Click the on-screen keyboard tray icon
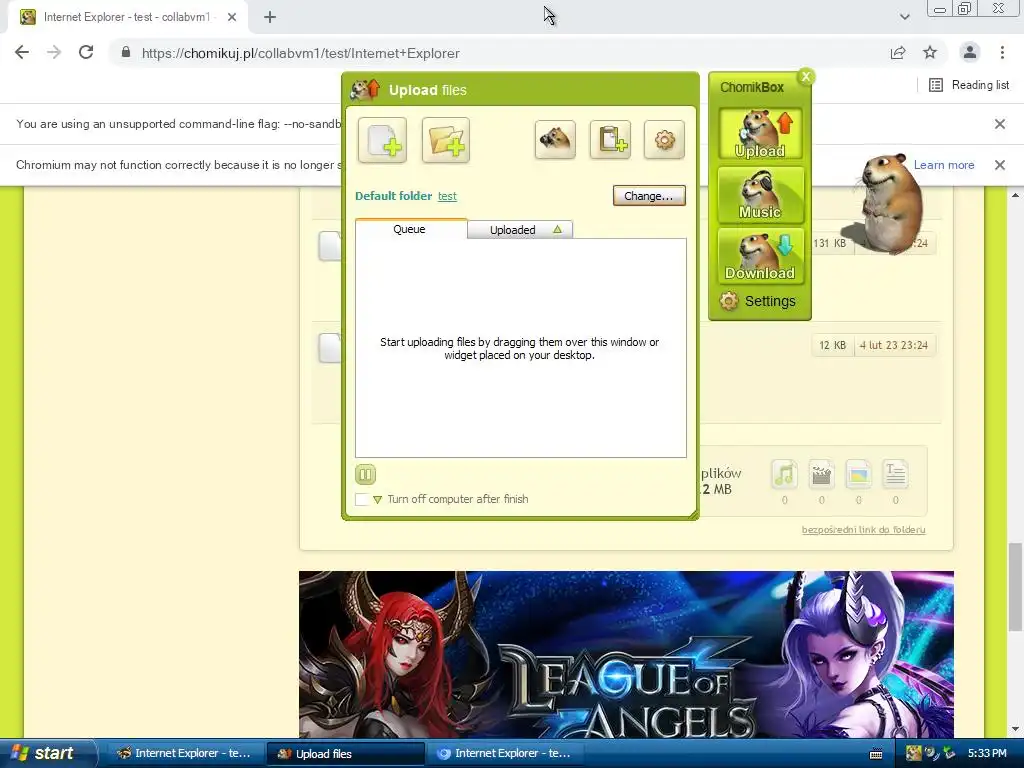This screenshot has height=768, width=1024. (x=876, y=754)
